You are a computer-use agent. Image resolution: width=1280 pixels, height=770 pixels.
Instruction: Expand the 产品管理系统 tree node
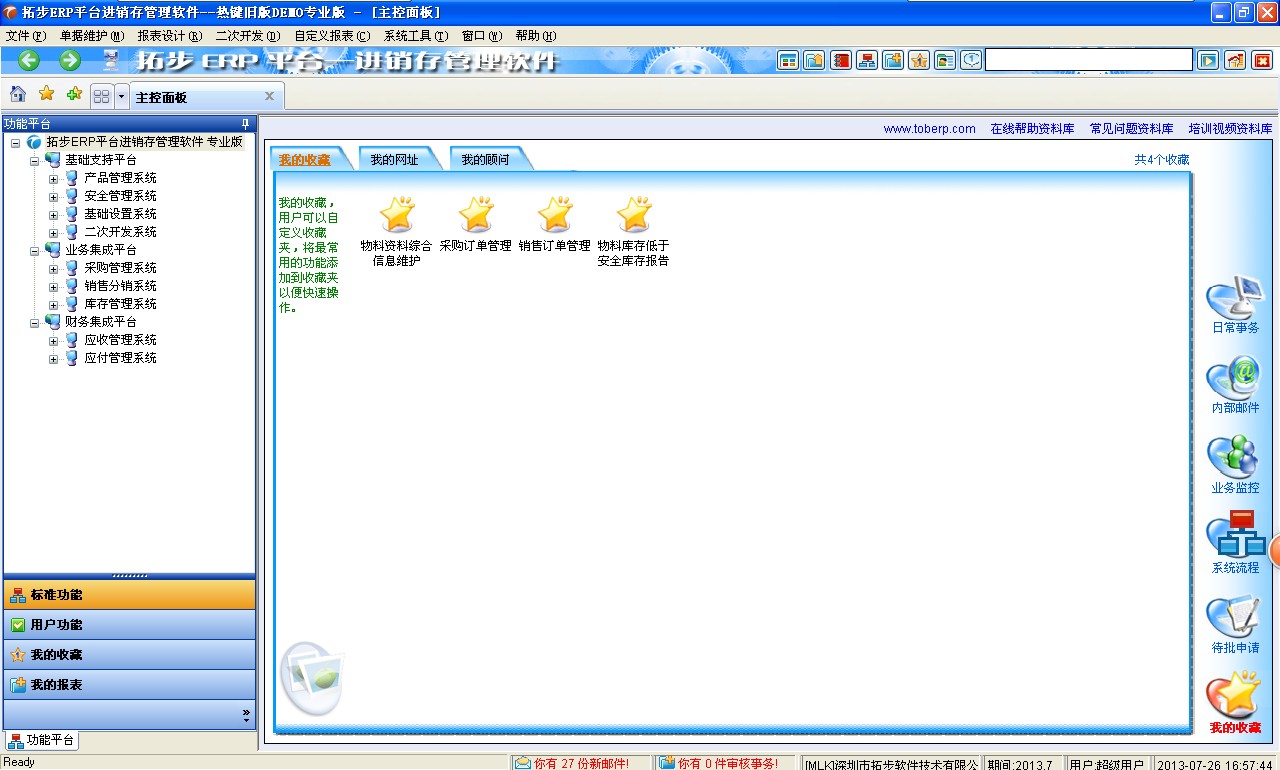coord(54,178)
